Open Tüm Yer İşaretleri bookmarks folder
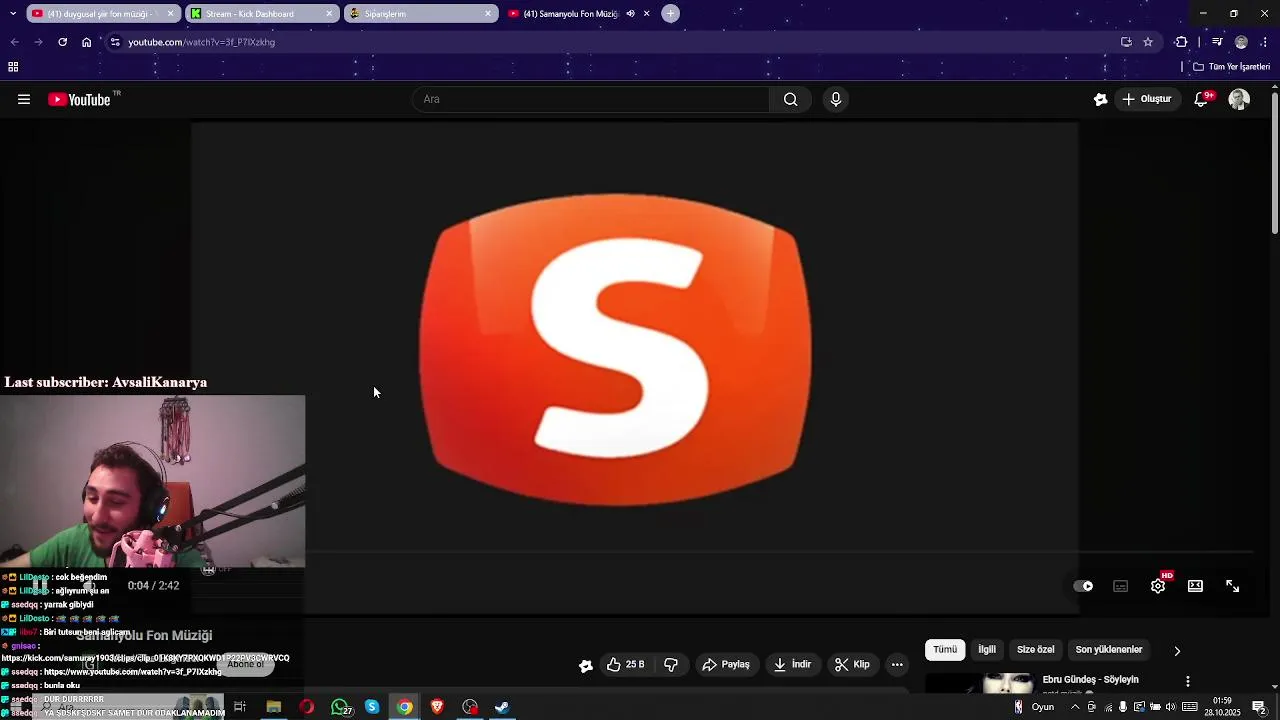Screen dimensions: 1280x720 [1232, 67]
